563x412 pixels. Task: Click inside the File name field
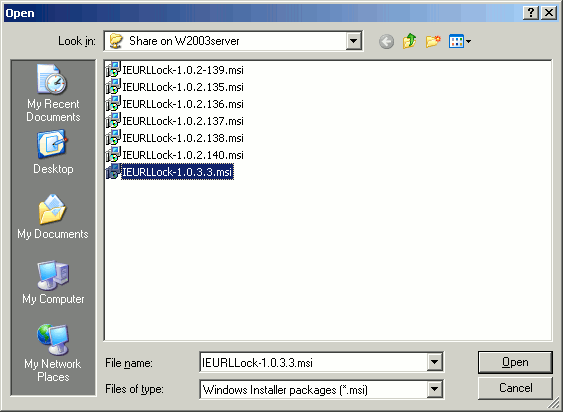tap(313, 362)
